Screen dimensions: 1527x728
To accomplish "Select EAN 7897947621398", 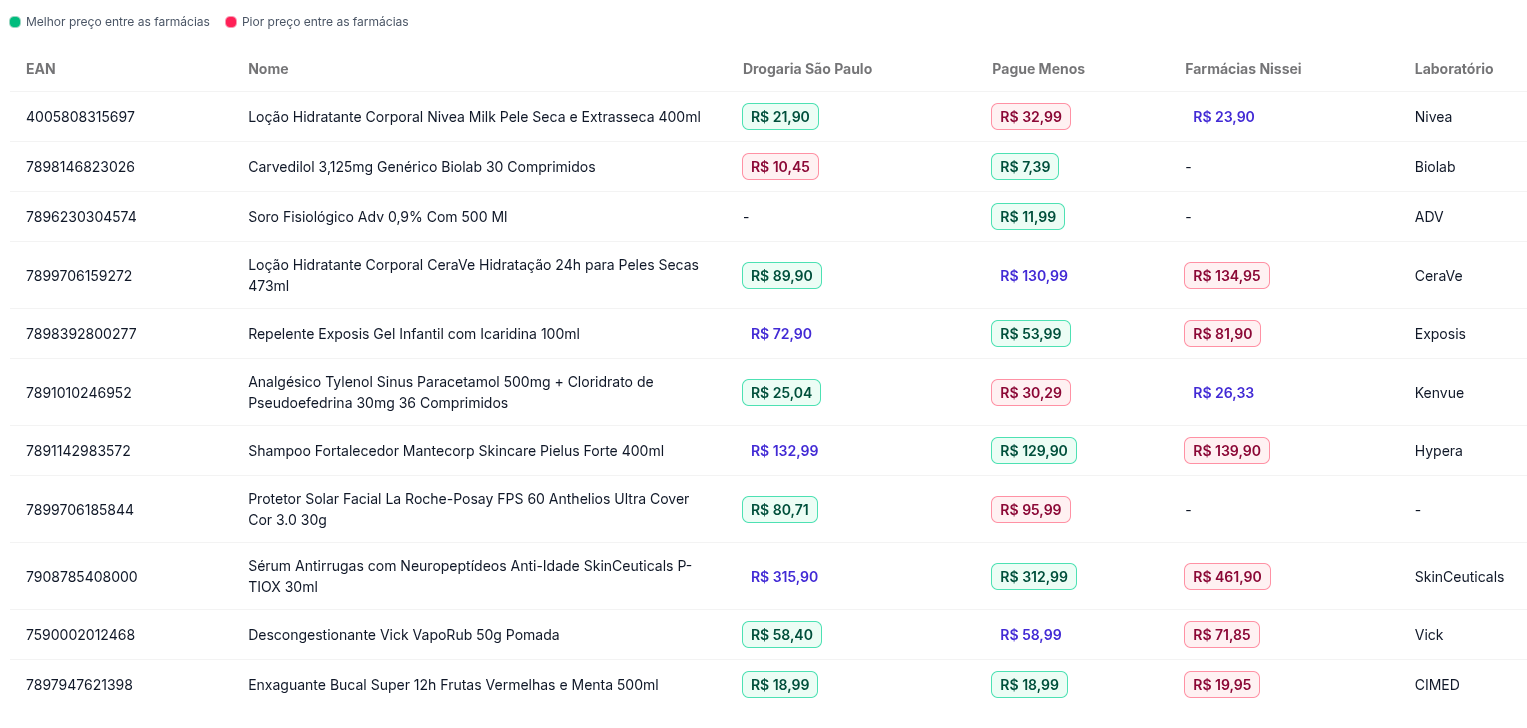I will (x=79, y=685).
